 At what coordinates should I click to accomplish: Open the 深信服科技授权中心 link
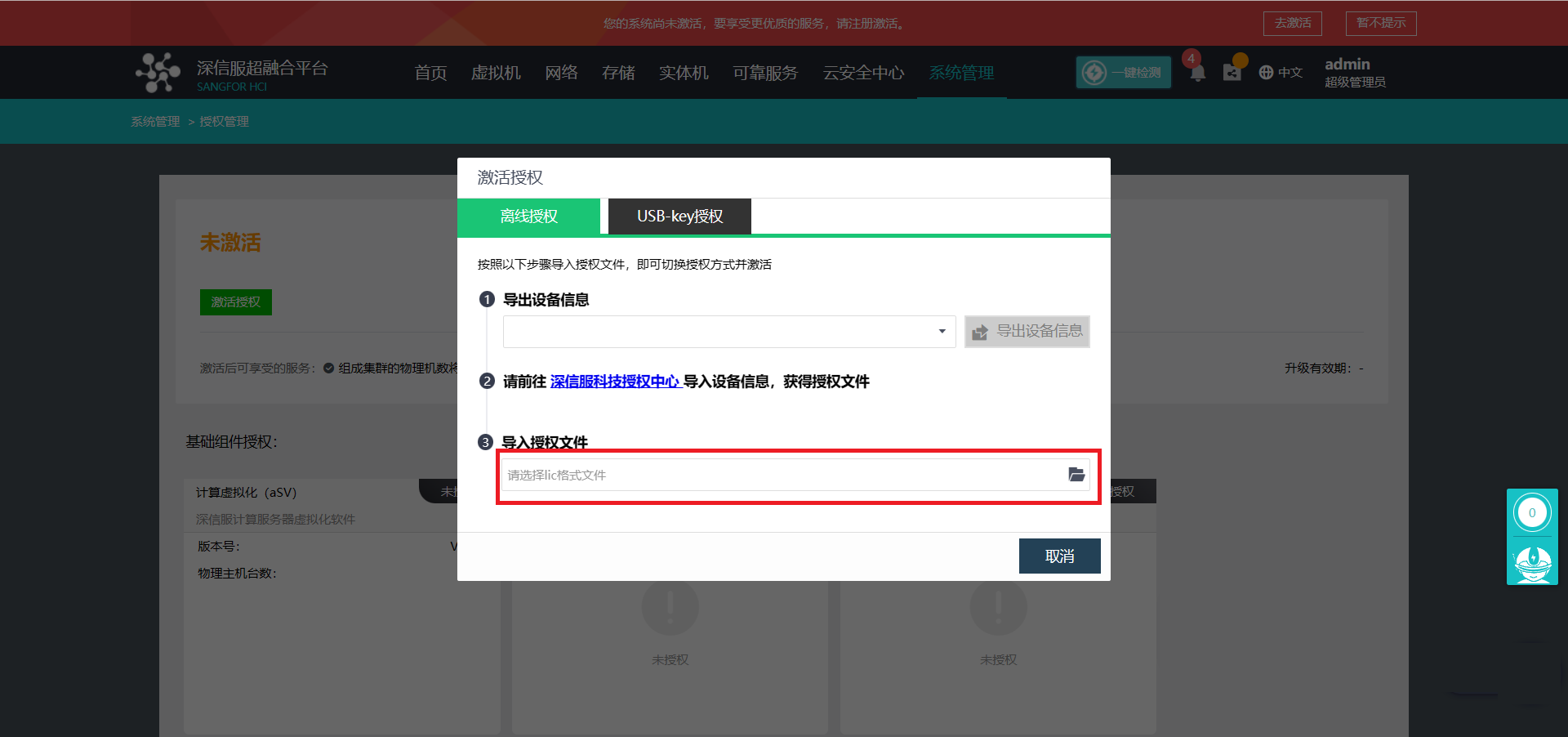tap(615, 382)
